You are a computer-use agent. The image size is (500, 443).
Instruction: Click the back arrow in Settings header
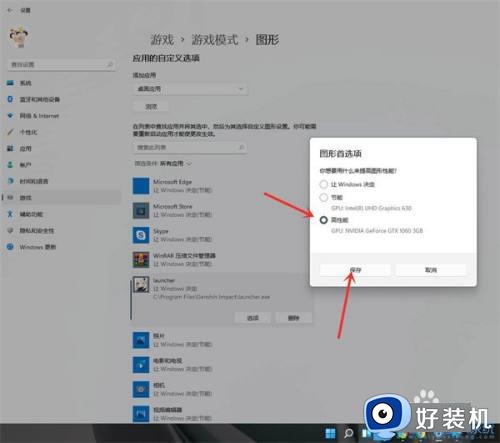10,10
